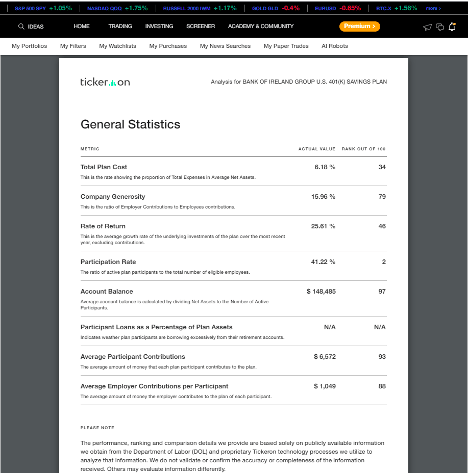Click the Participation Rate metric
This screenshot has width=468, height=473.
(108, 262)
